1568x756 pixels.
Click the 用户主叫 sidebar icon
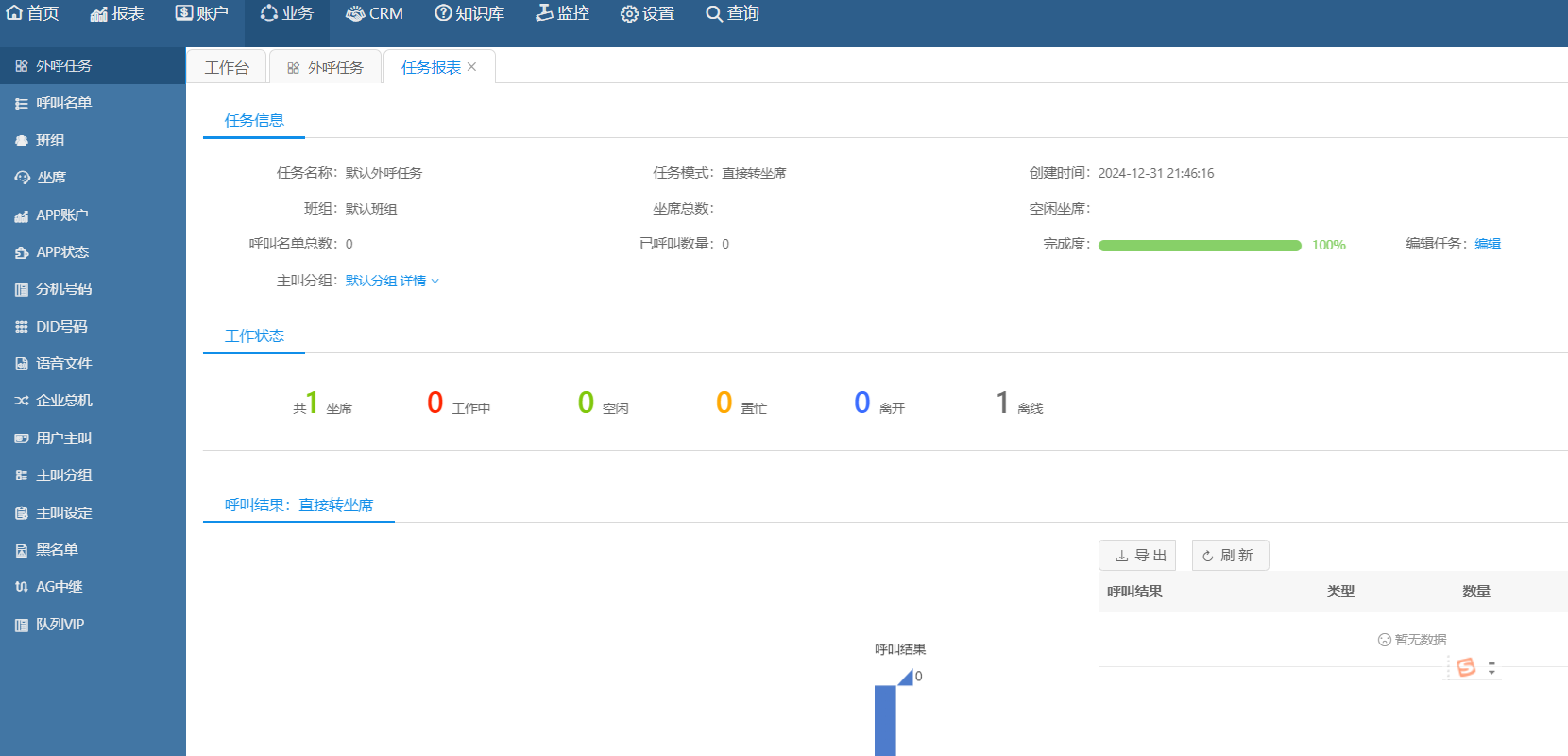pos(22,438)
